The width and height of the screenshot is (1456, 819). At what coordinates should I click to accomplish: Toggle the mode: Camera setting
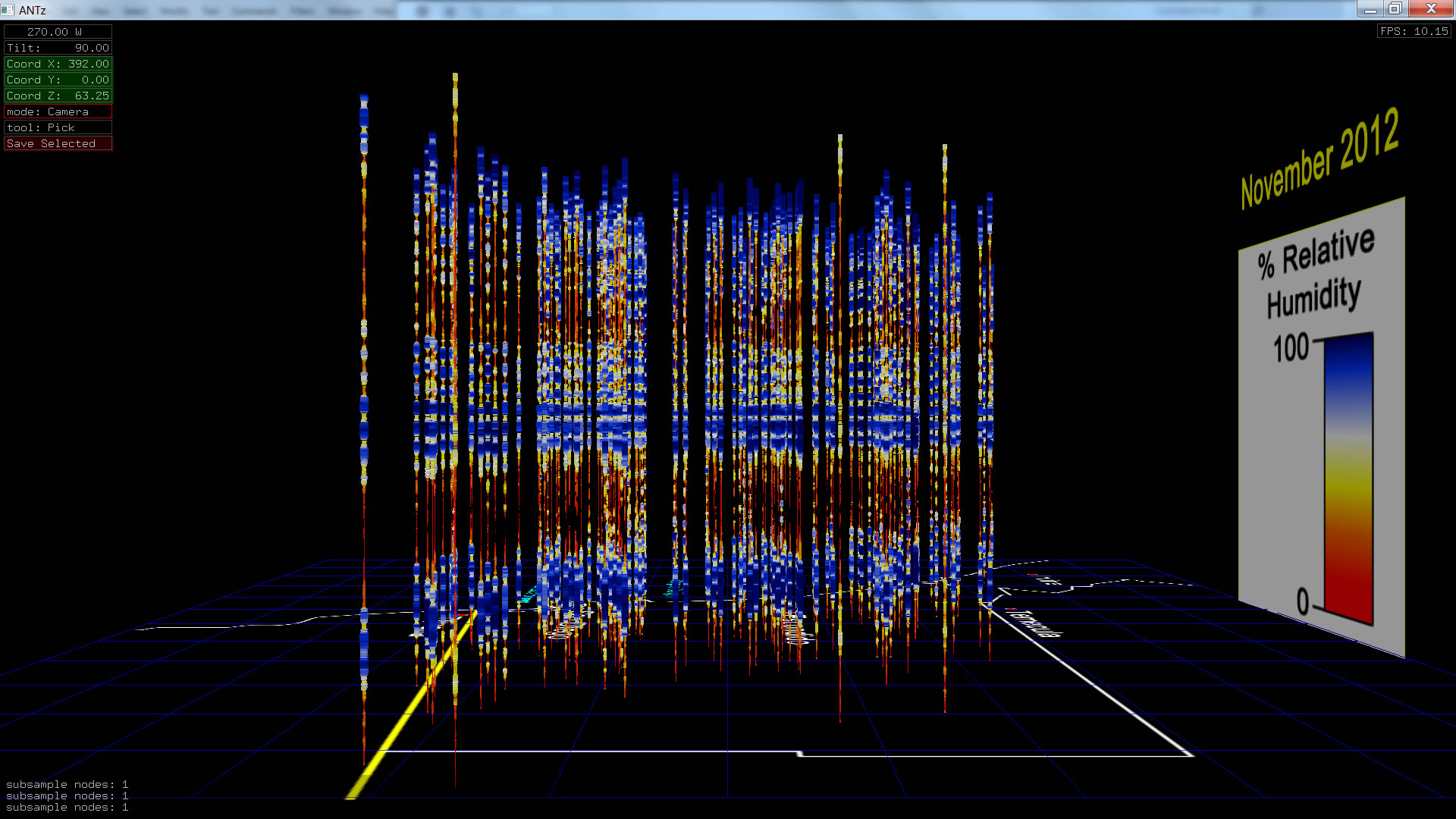point(58,111)
